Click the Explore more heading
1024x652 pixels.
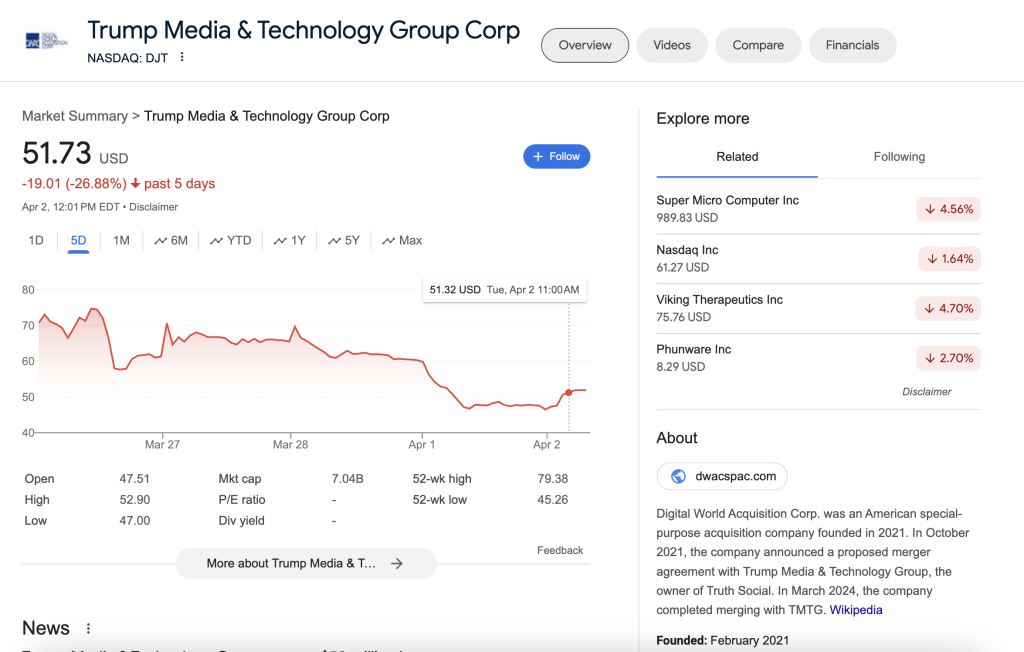703,119
